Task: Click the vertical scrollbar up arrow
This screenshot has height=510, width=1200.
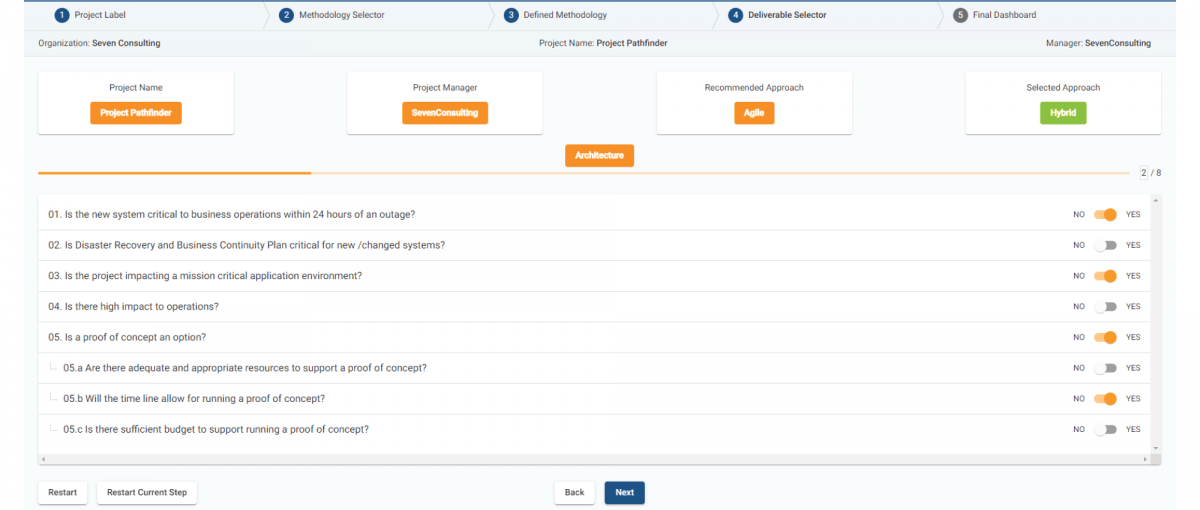Action: click(x=1156, y=200)
